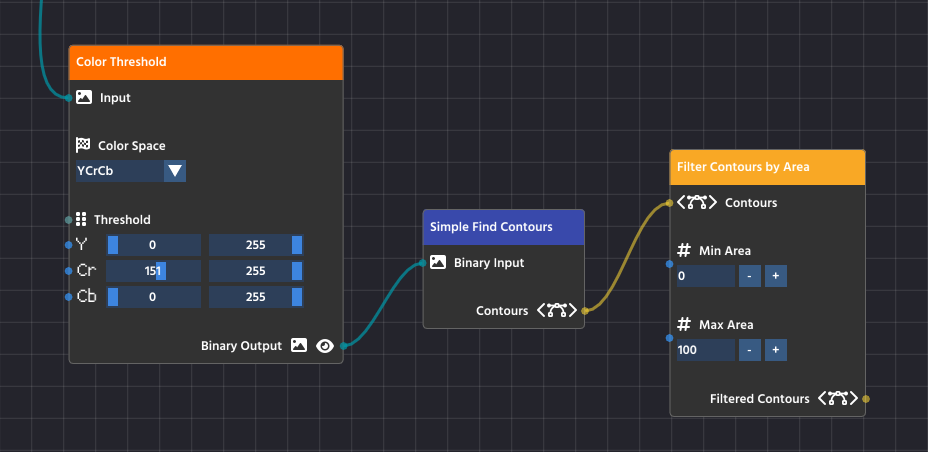Click the Contours input icon on Filter Contours
The width and height of the screenshot is (928, 452).
pos(697,203)
